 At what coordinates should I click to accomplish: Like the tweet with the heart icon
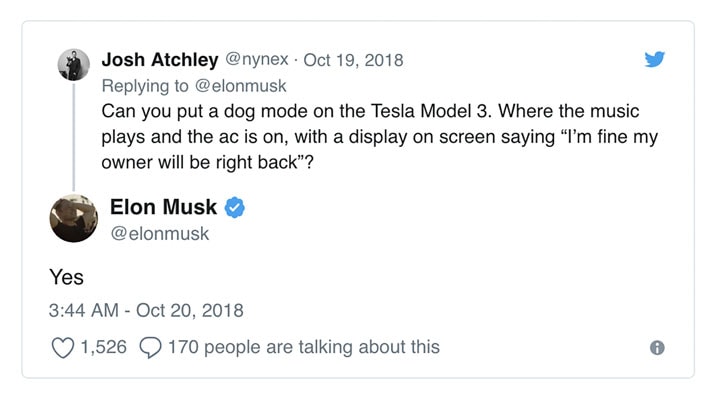point(62,347)
